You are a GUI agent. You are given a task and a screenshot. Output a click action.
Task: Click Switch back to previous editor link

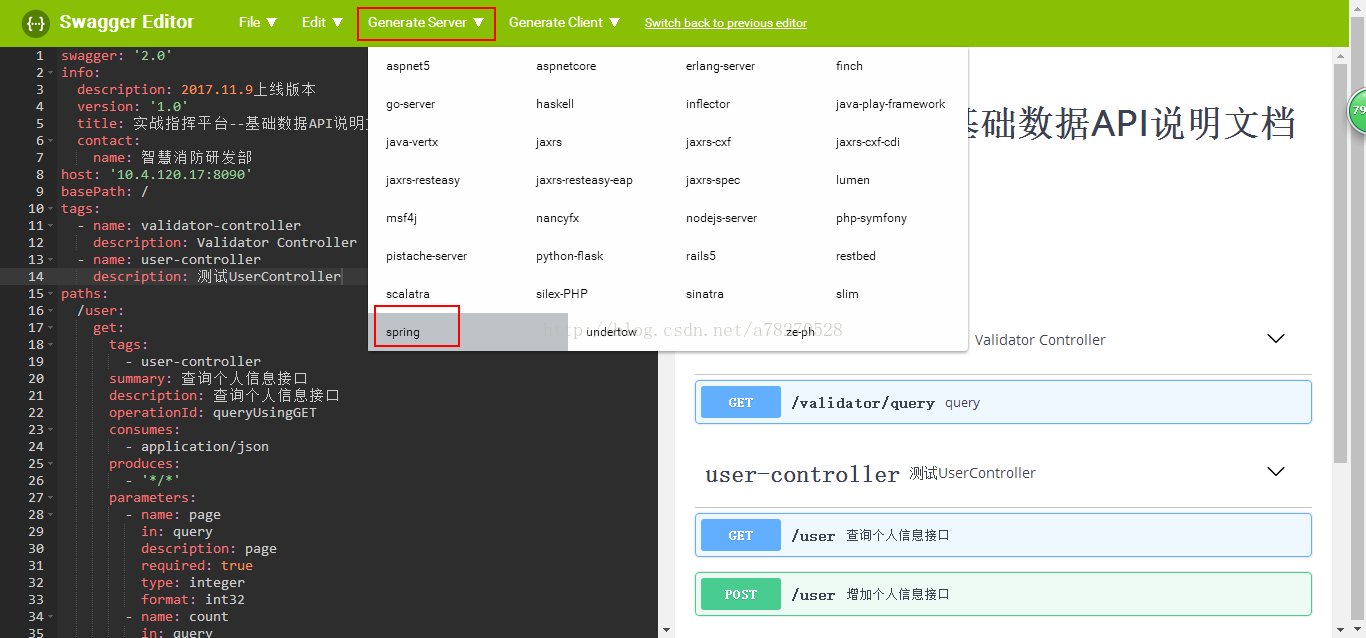pyautogui.click(x=726, y=23)
